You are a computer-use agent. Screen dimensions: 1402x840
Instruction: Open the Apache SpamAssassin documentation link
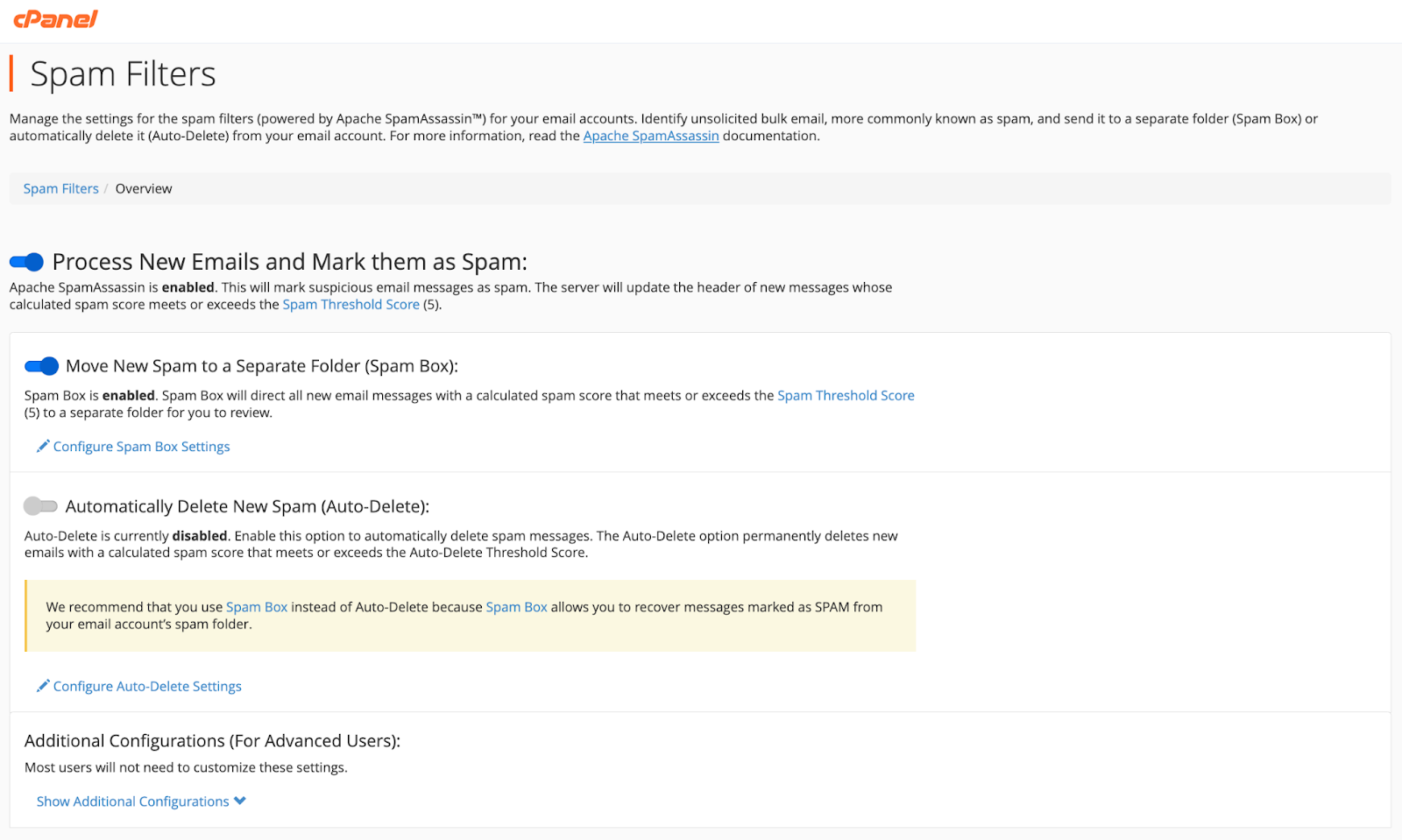651,136
